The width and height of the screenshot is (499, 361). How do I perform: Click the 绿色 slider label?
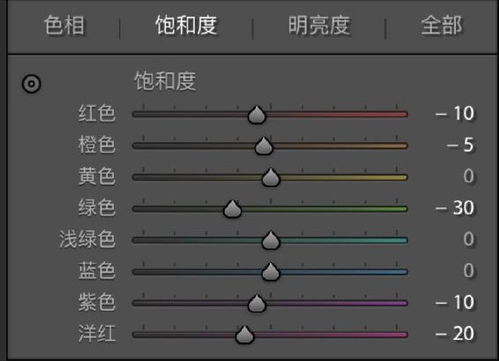[x=97, y=208]
